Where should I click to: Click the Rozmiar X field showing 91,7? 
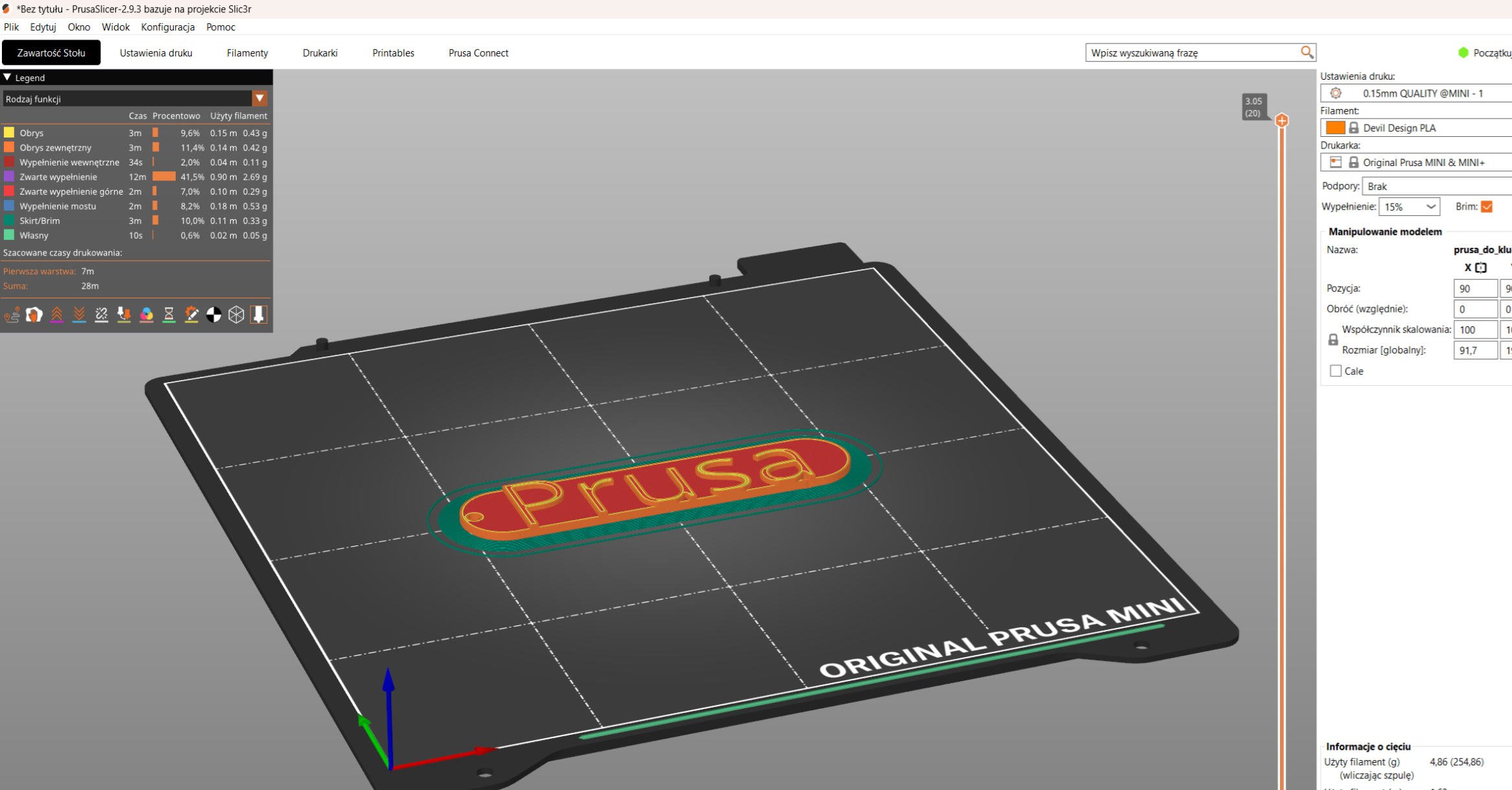[x=1476, y=350]
